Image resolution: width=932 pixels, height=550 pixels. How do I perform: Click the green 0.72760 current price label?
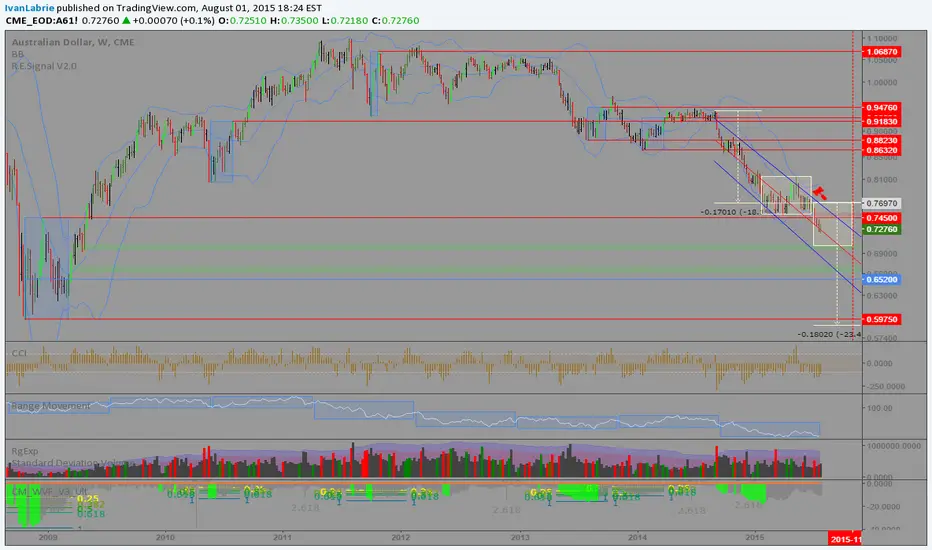882,229
